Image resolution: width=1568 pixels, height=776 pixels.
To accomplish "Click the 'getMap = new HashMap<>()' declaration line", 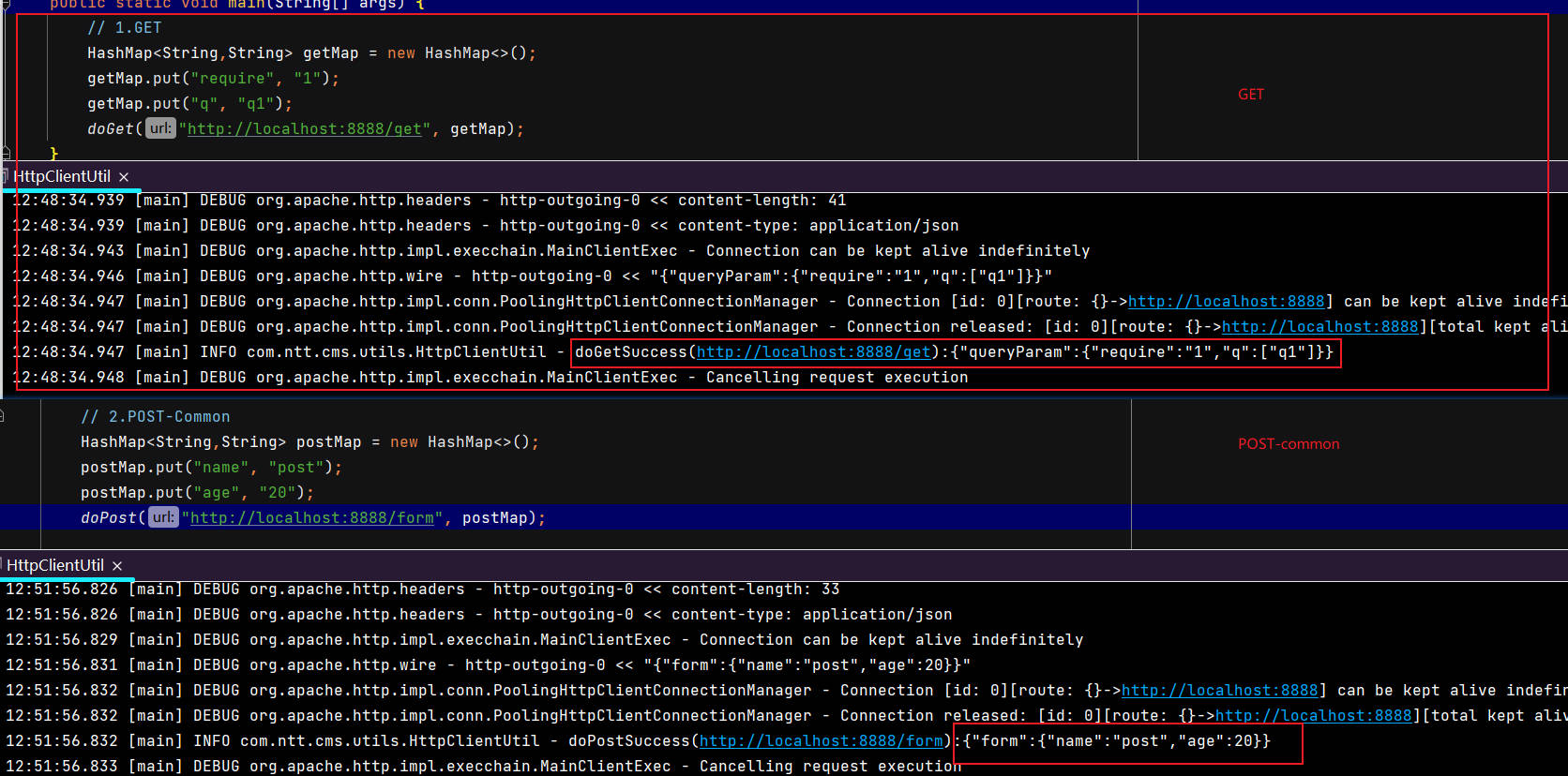I will (x=312, y=52).
